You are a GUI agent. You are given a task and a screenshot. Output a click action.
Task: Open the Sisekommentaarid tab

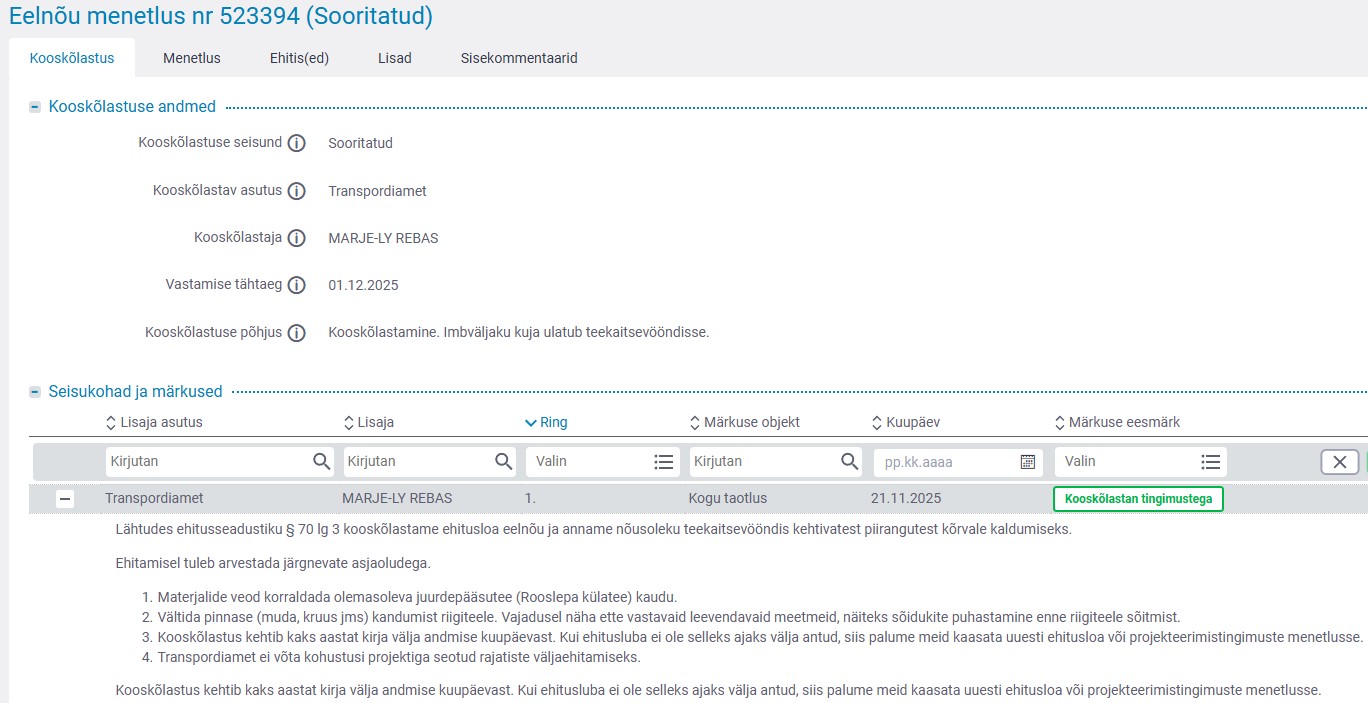[519, 58]
